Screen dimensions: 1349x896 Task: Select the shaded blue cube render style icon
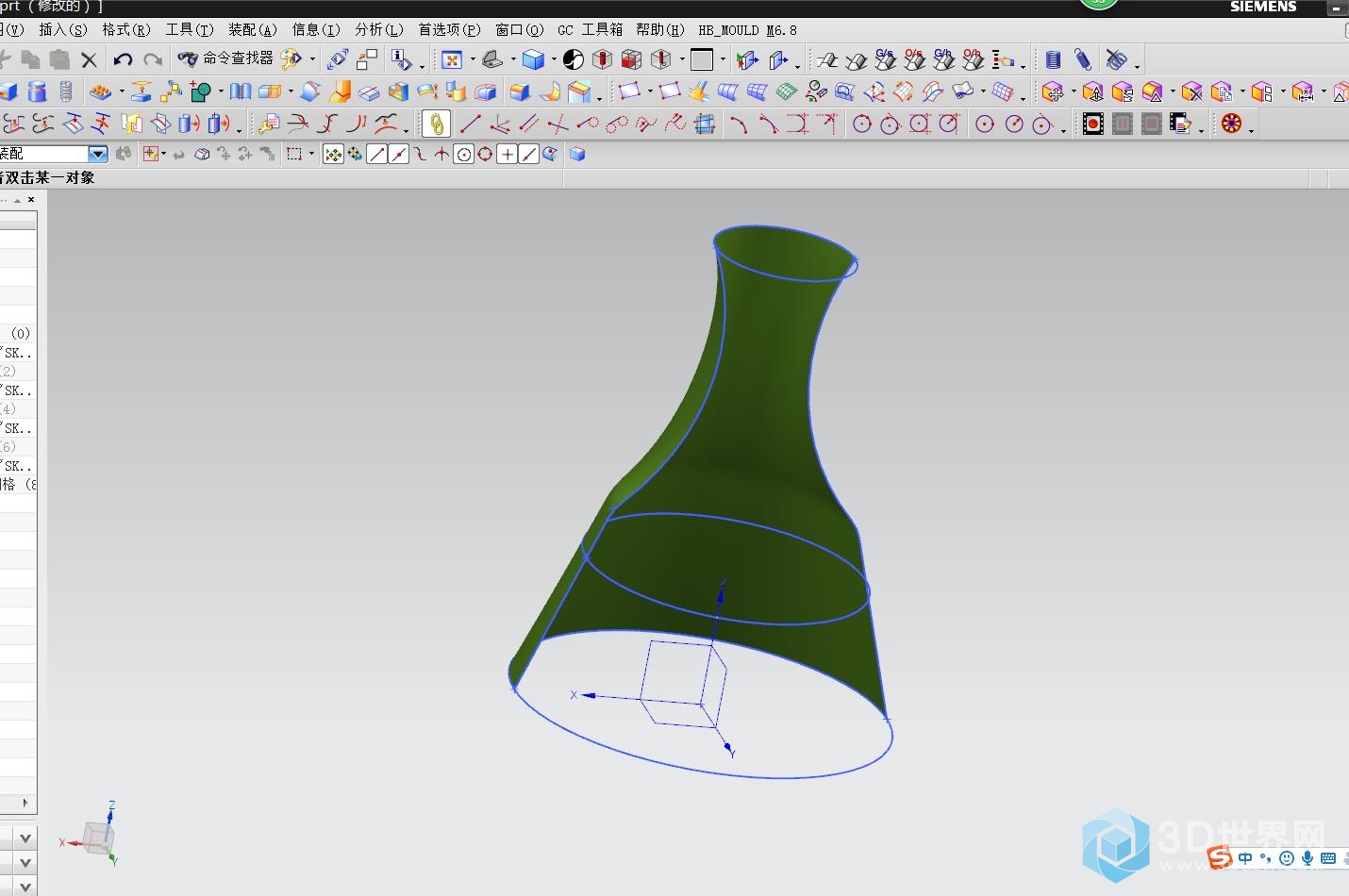pyautogui.click(x=533, y=60)
